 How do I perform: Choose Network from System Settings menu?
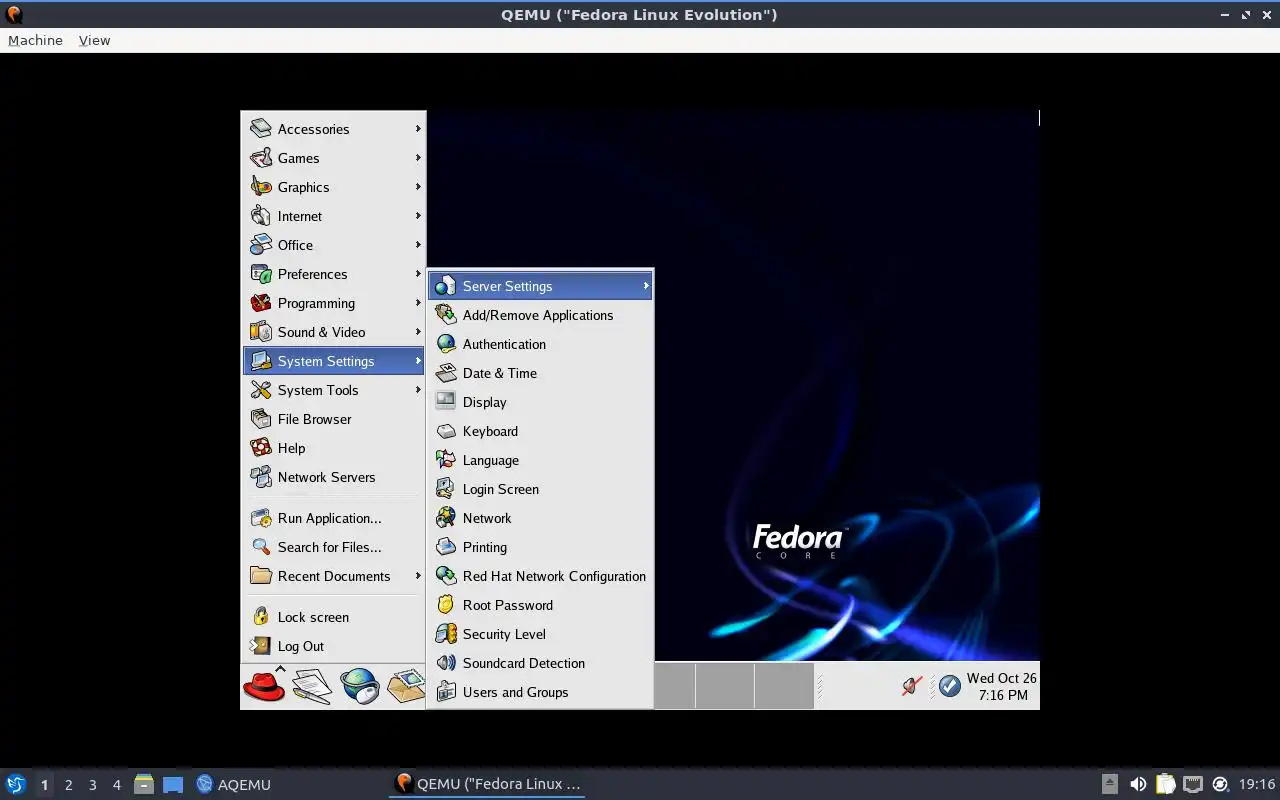point(540,518)
